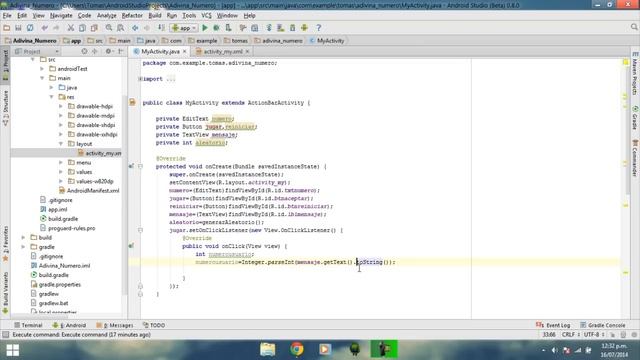
Task: Click the Attach debugger icon
Action: (x=228, y=28)
